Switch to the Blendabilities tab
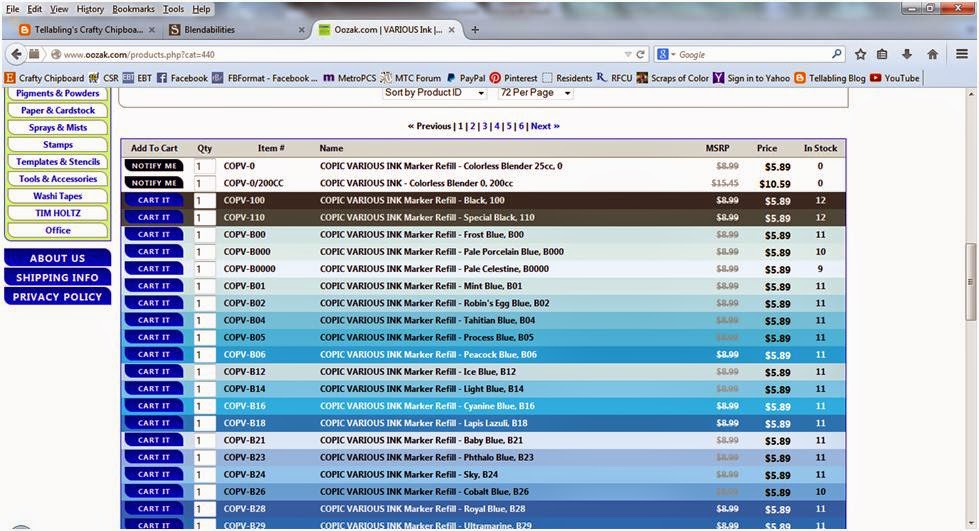 point(236,29)
